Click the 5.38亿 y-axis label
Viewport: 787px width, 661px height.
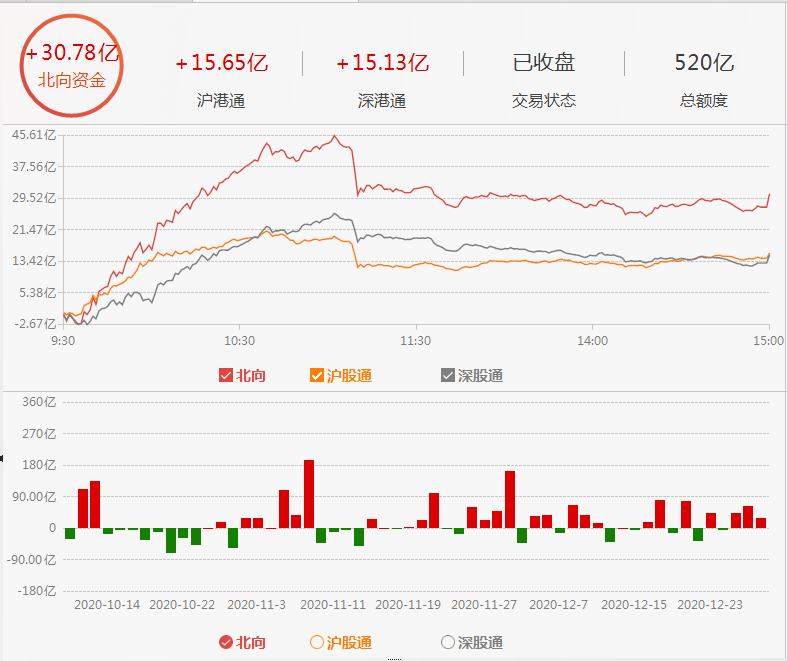click(37, 293)
